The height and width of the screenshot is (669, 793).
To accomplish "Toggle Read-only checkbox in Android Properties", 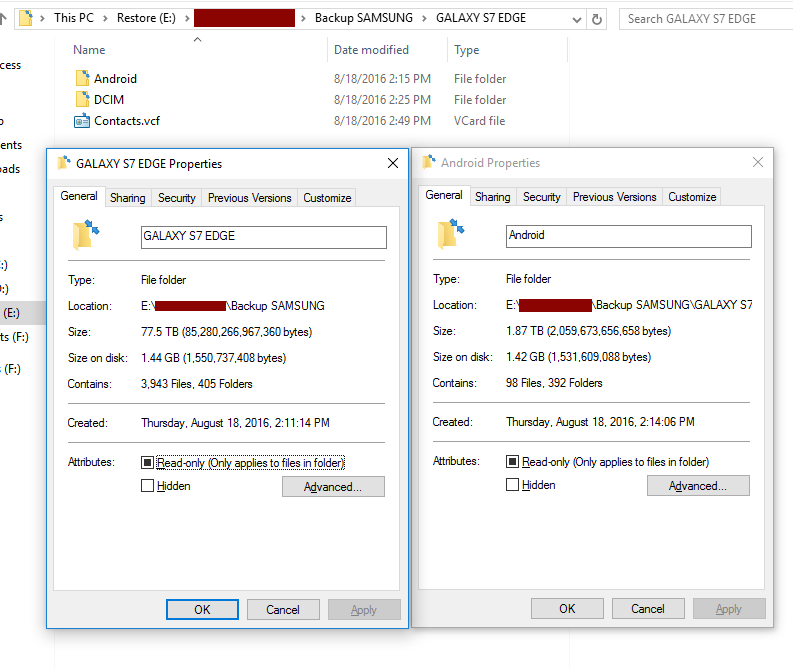I will [512, 461].
